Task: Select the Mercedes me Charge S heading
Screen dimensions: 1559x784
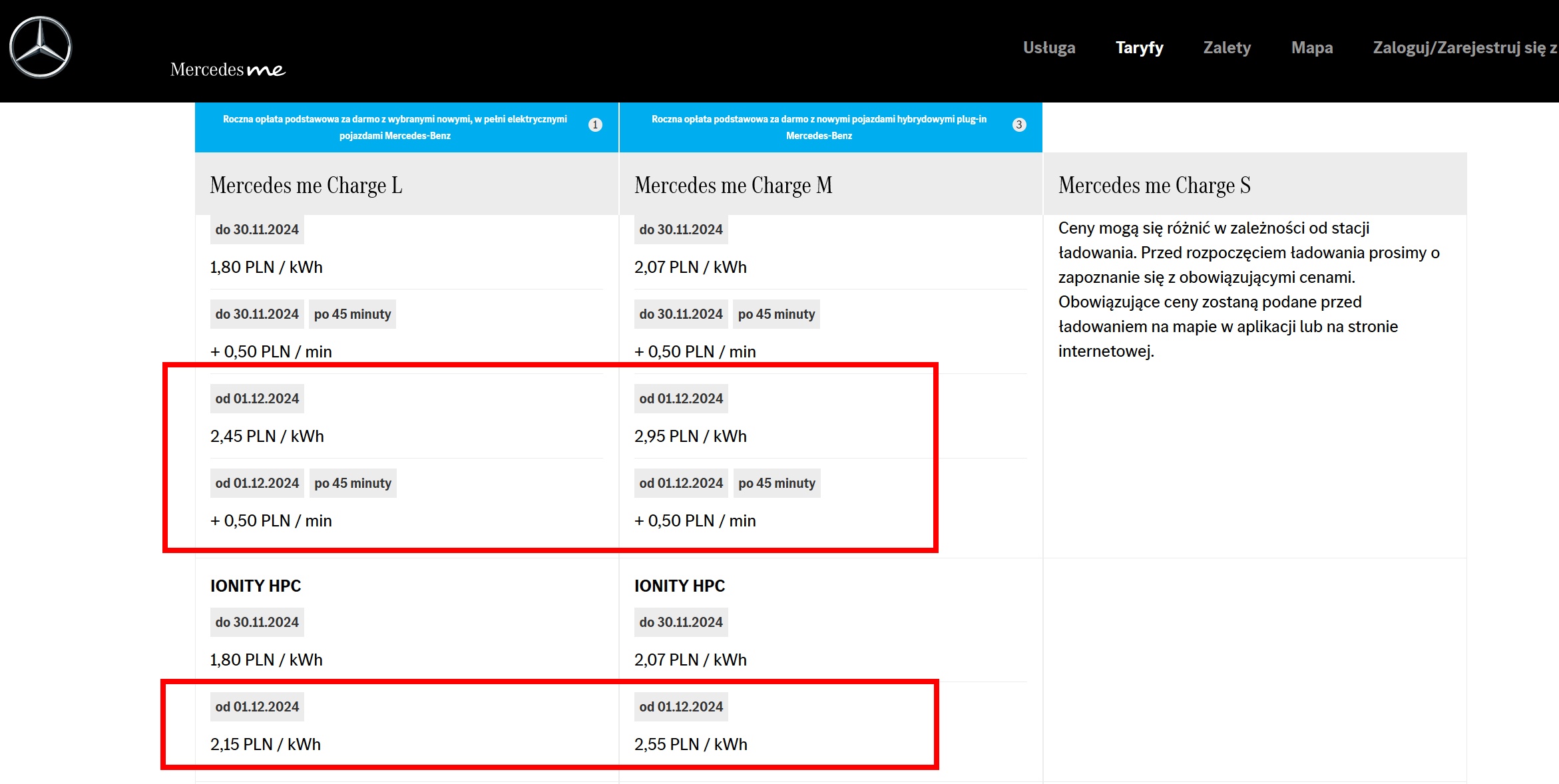Action: pyautogui.click(x=1154, y=185)
